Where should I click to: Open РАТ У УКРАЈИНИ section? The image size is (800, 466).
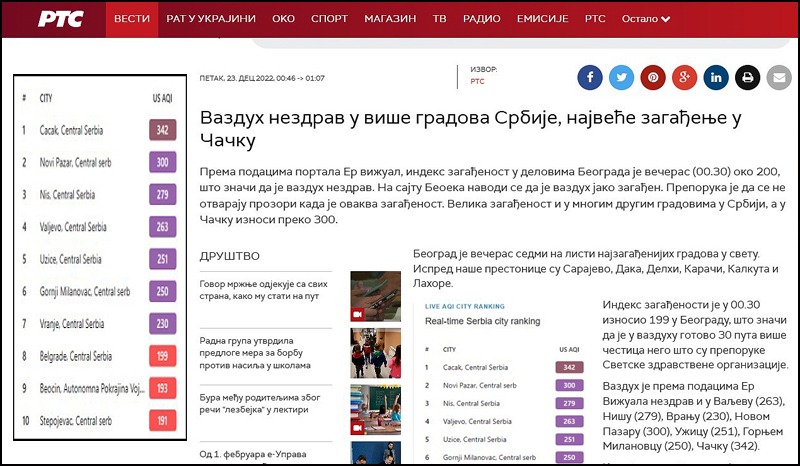click(211, 19)
